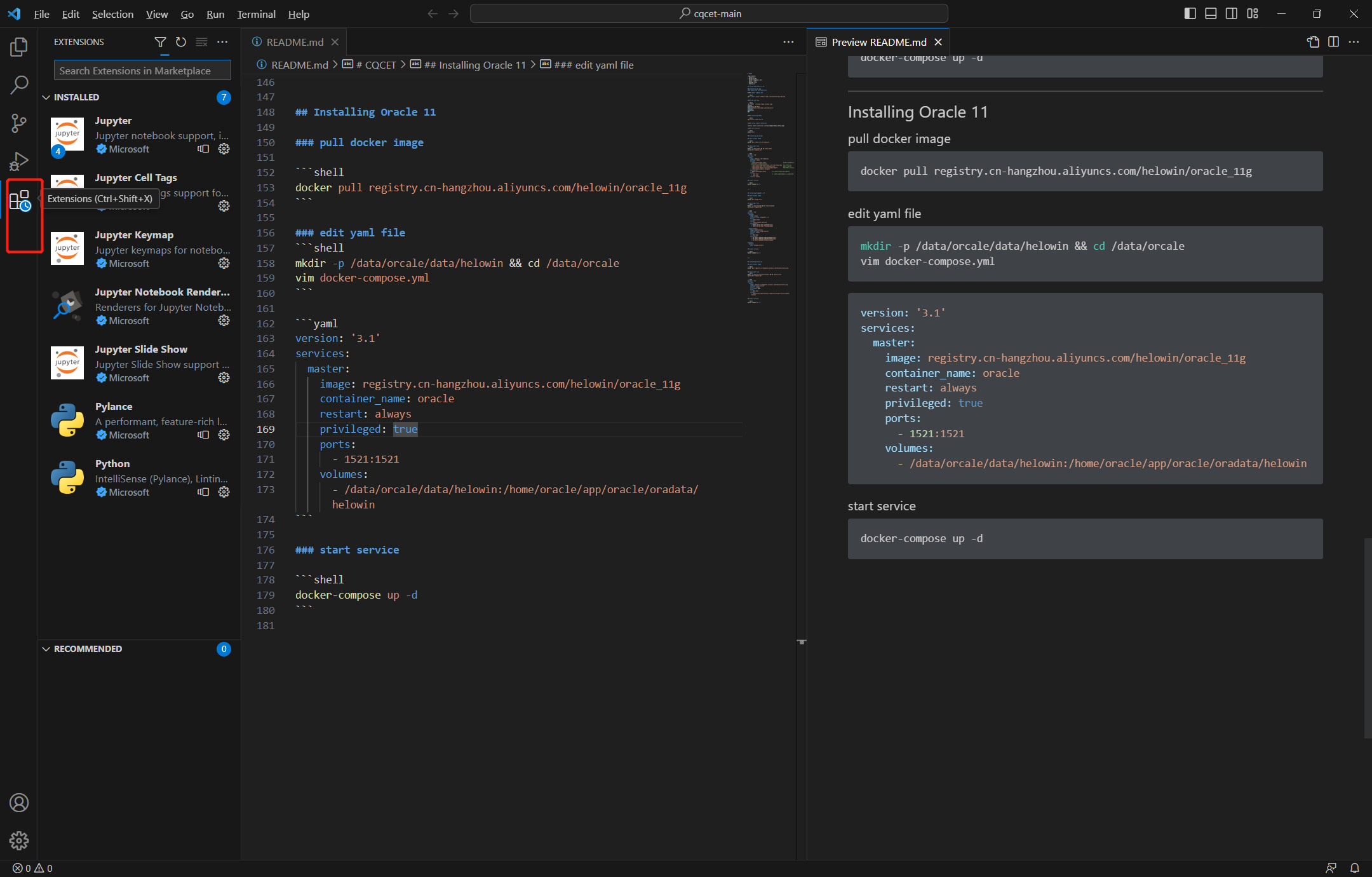Click the Search Extensions in Marketplace field

point(142,71)
